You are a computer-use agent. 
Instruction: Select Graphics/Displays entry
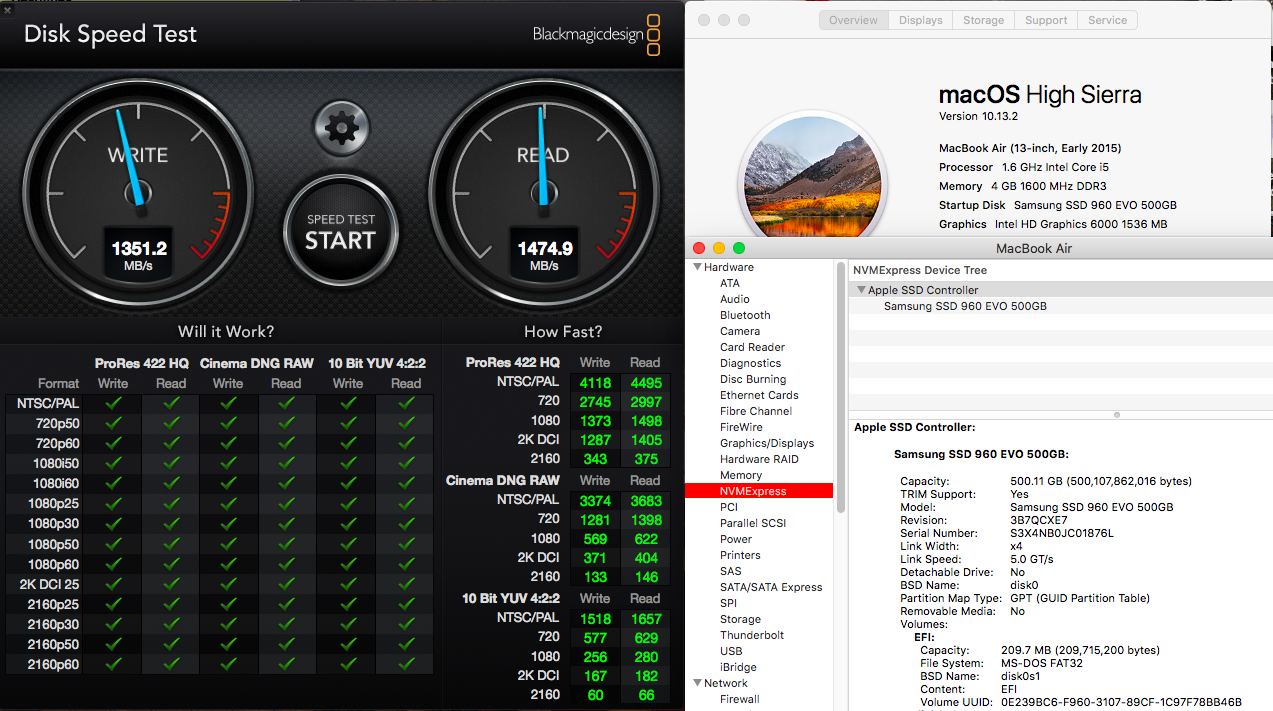coord(767,443)
